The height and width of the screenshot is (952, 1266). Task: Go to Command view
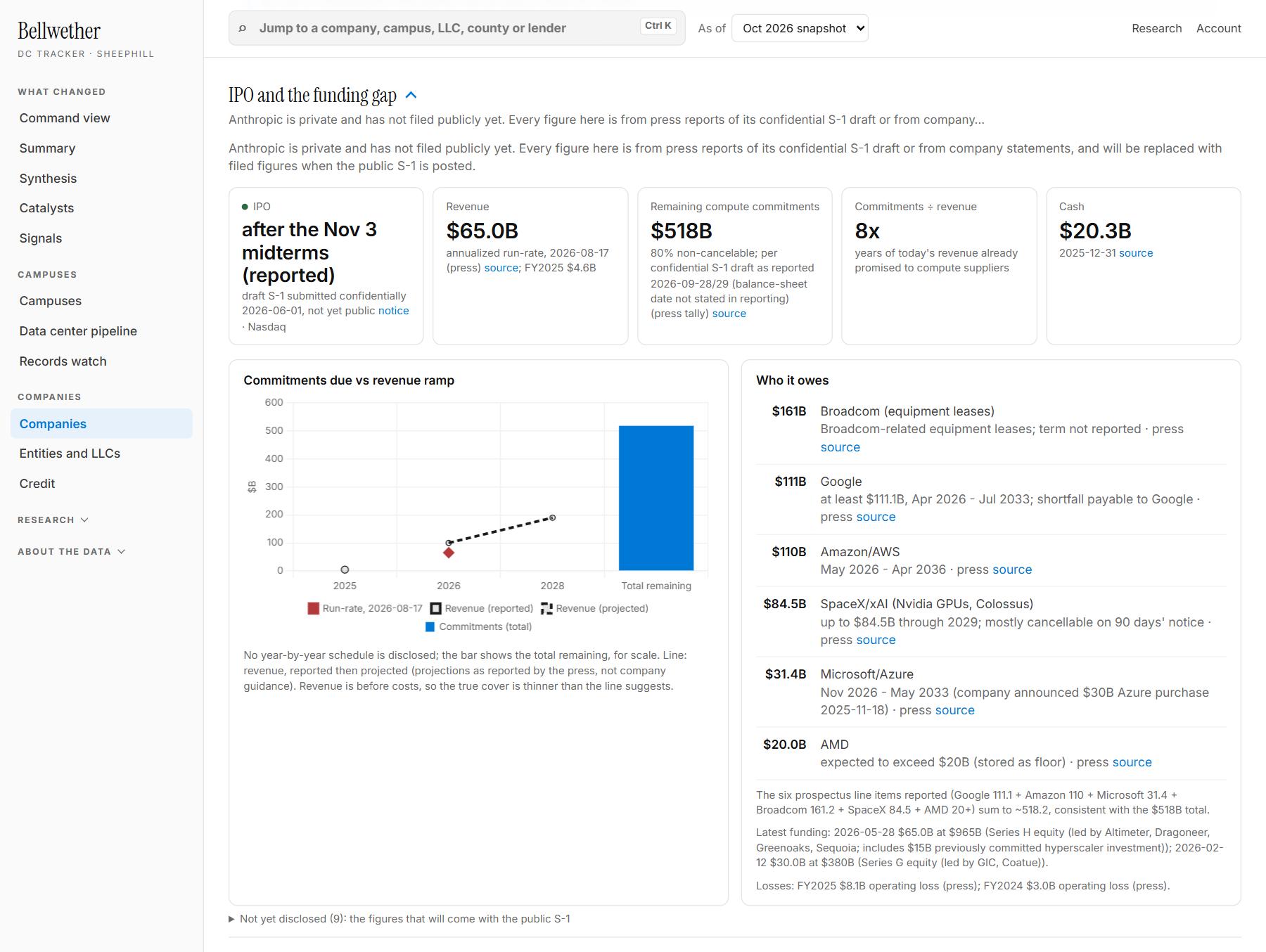pos(101,118)
